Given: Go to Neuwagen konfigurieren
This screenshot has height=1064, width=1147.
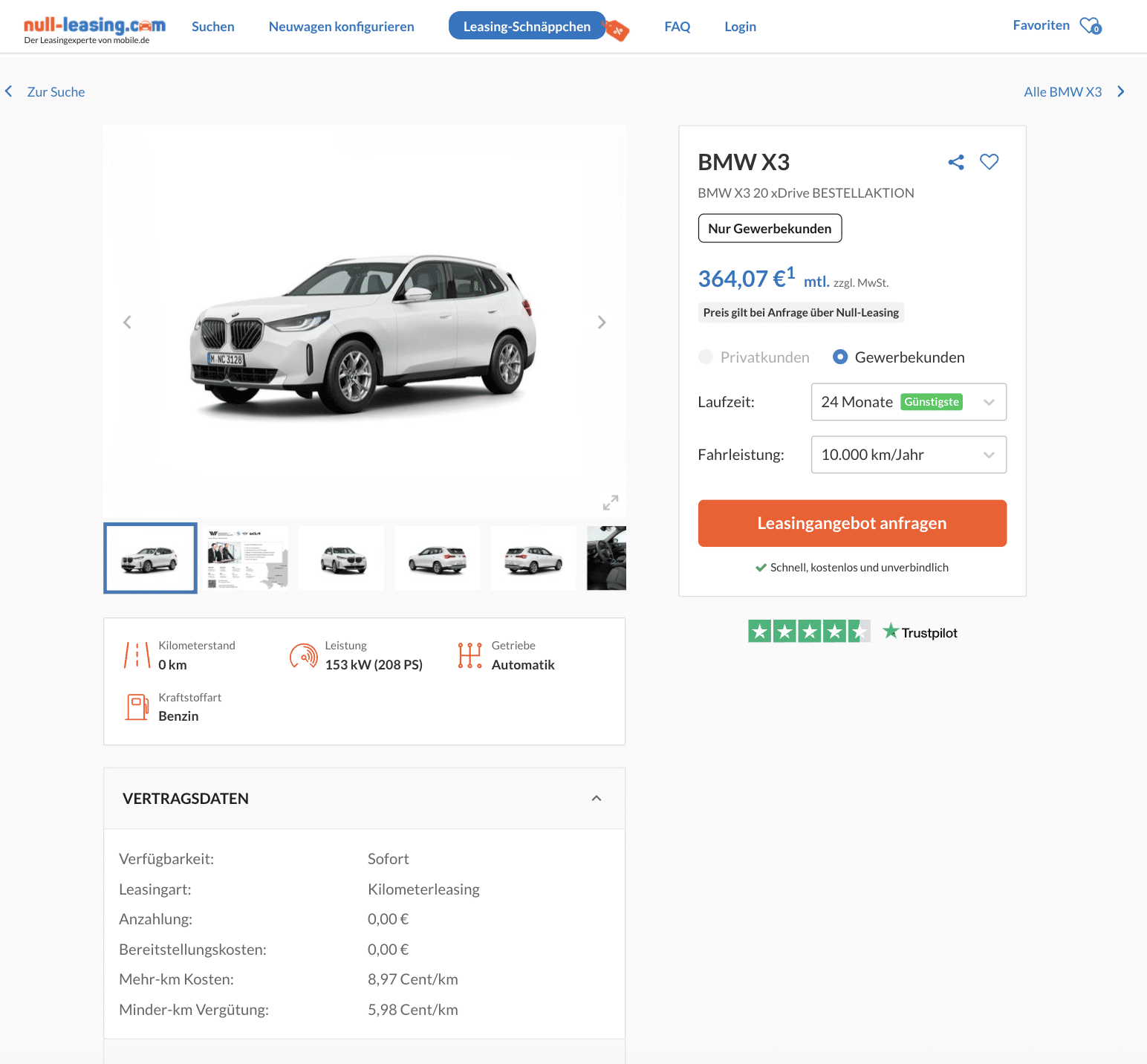Looking at the screenshot, I should pyautogui.click(x=341, y=27).
